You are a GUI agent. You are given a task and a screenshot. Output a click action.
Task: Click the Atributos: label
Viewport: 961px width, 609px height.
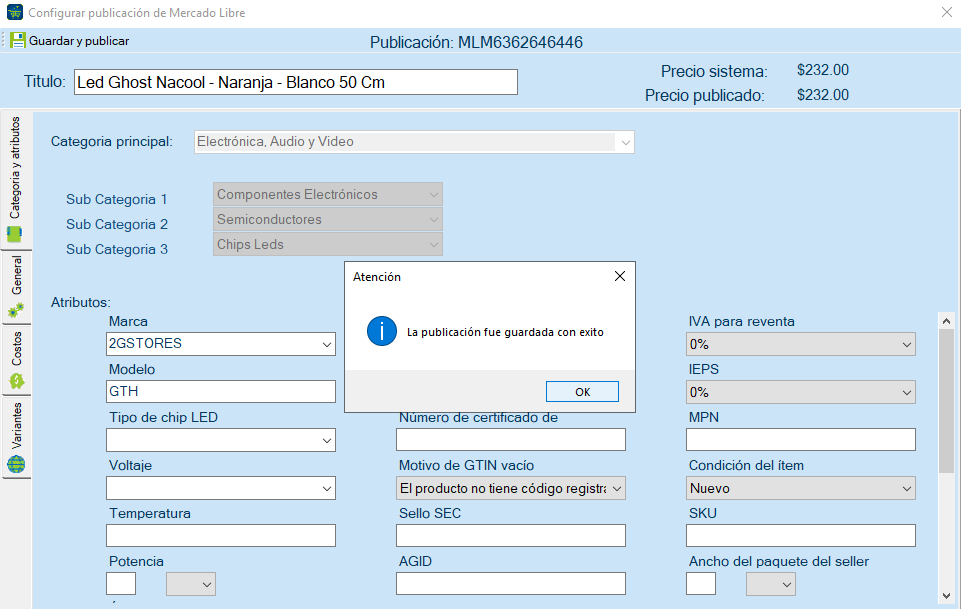pos(80,302)
